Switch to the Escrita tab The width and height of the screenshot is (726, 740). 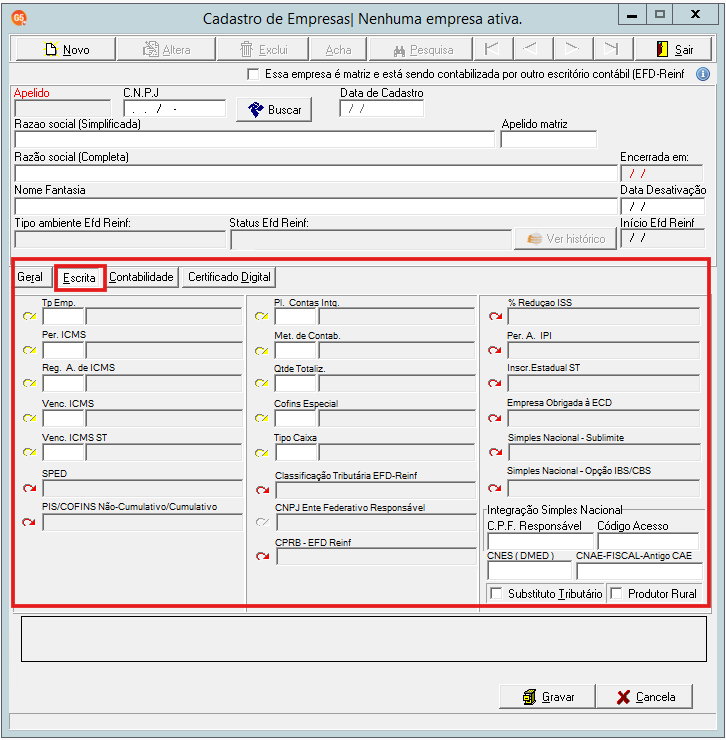[79, 278]
